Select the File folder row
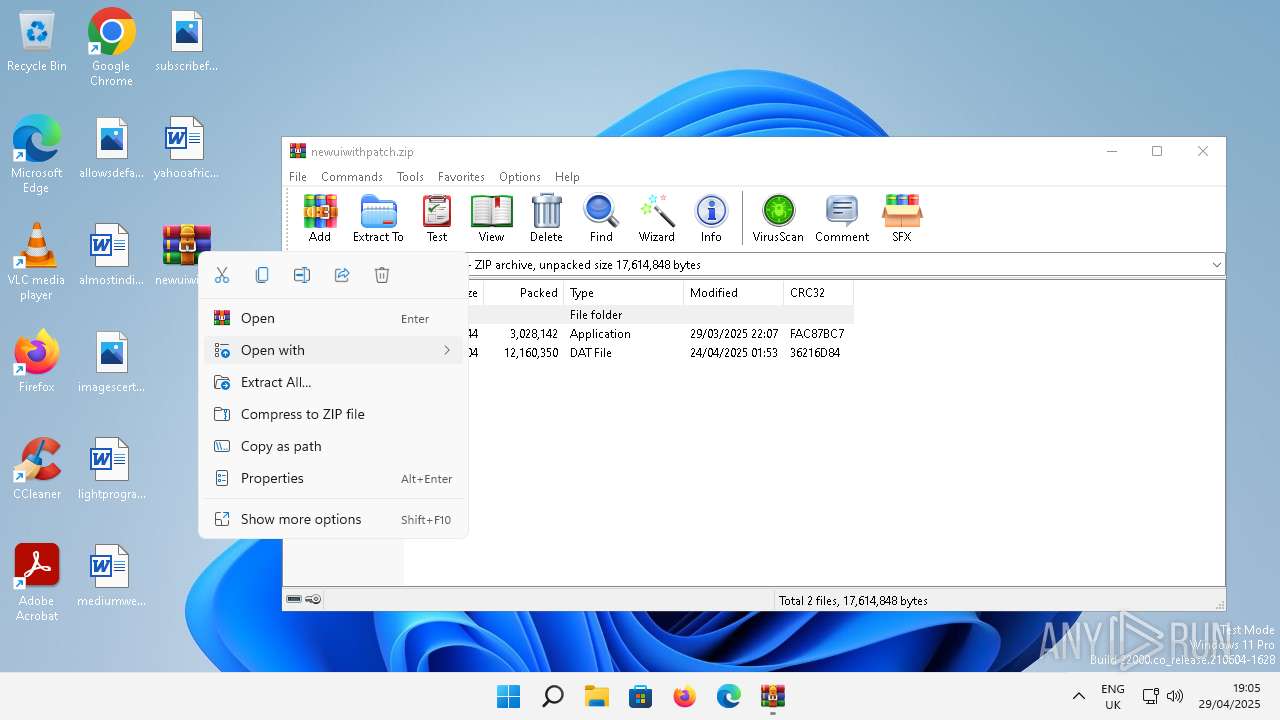Viewport: 1280px width, 720px height. click(660, 315)
